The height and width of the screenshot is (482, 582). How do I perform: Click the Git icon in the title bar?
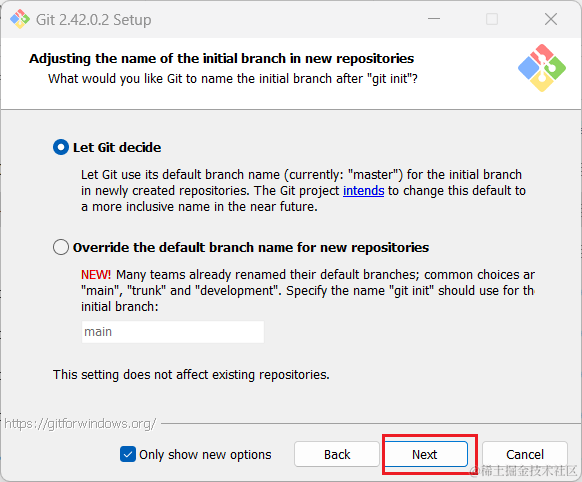click(20, 19)
